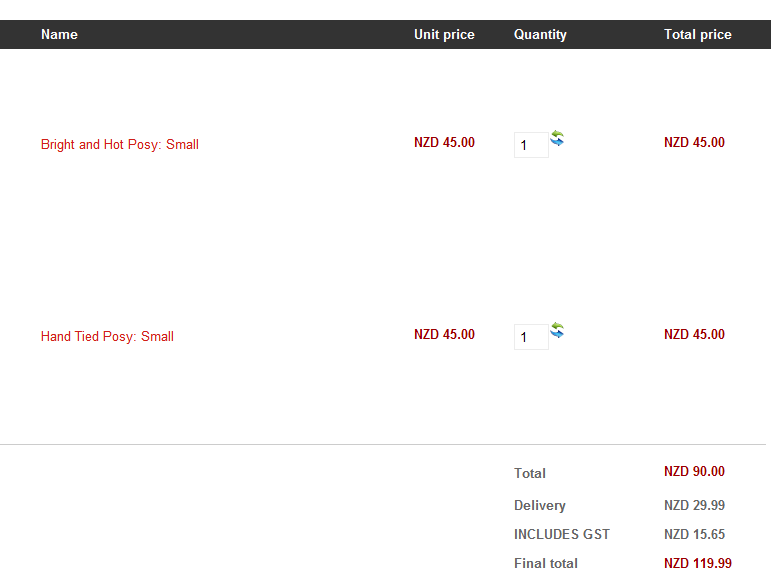Click the NZD 90.00 subtotal amount
Image resolution: width=779 pixels, height=581 pixels.
coord(694,471)
